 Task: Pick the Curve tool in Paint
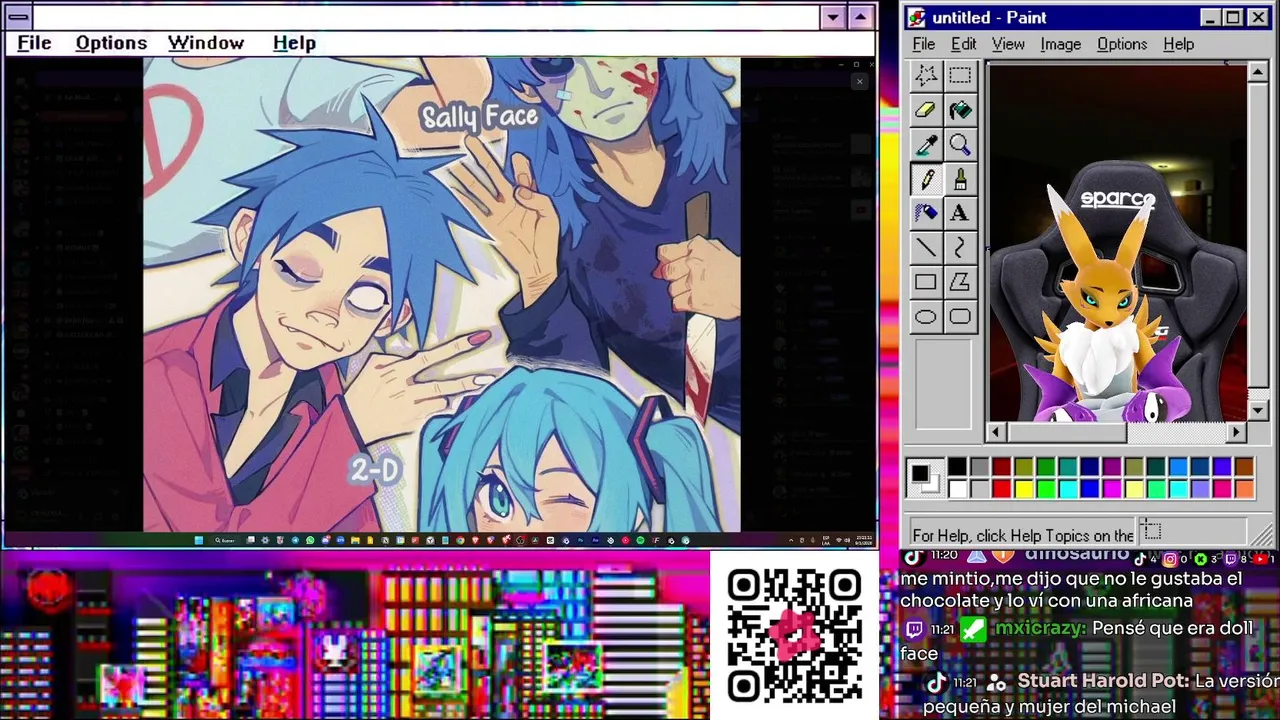960,248
